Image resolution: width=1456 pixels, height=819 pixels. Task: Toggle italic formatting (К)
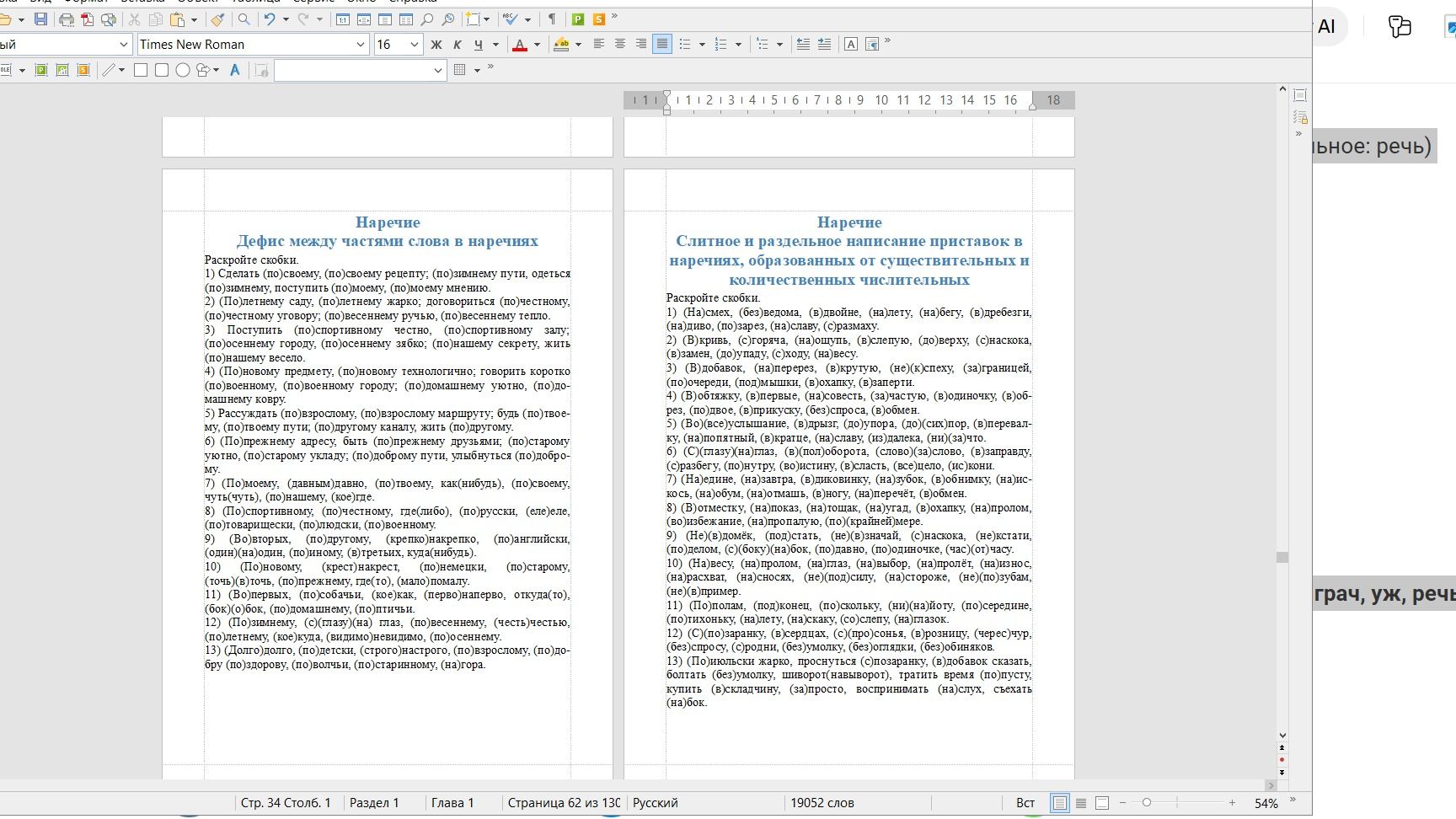(458, 44)
